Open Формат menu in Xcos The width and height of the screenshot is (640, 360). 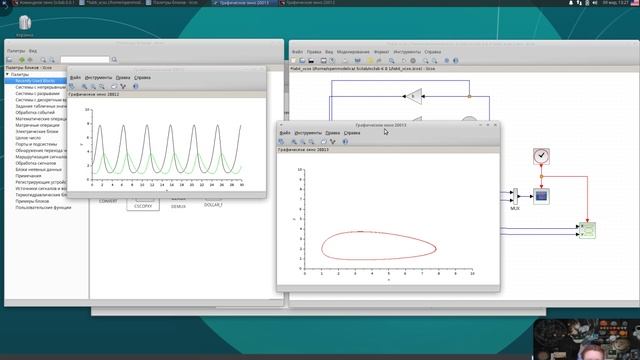(x=382, y=52)
